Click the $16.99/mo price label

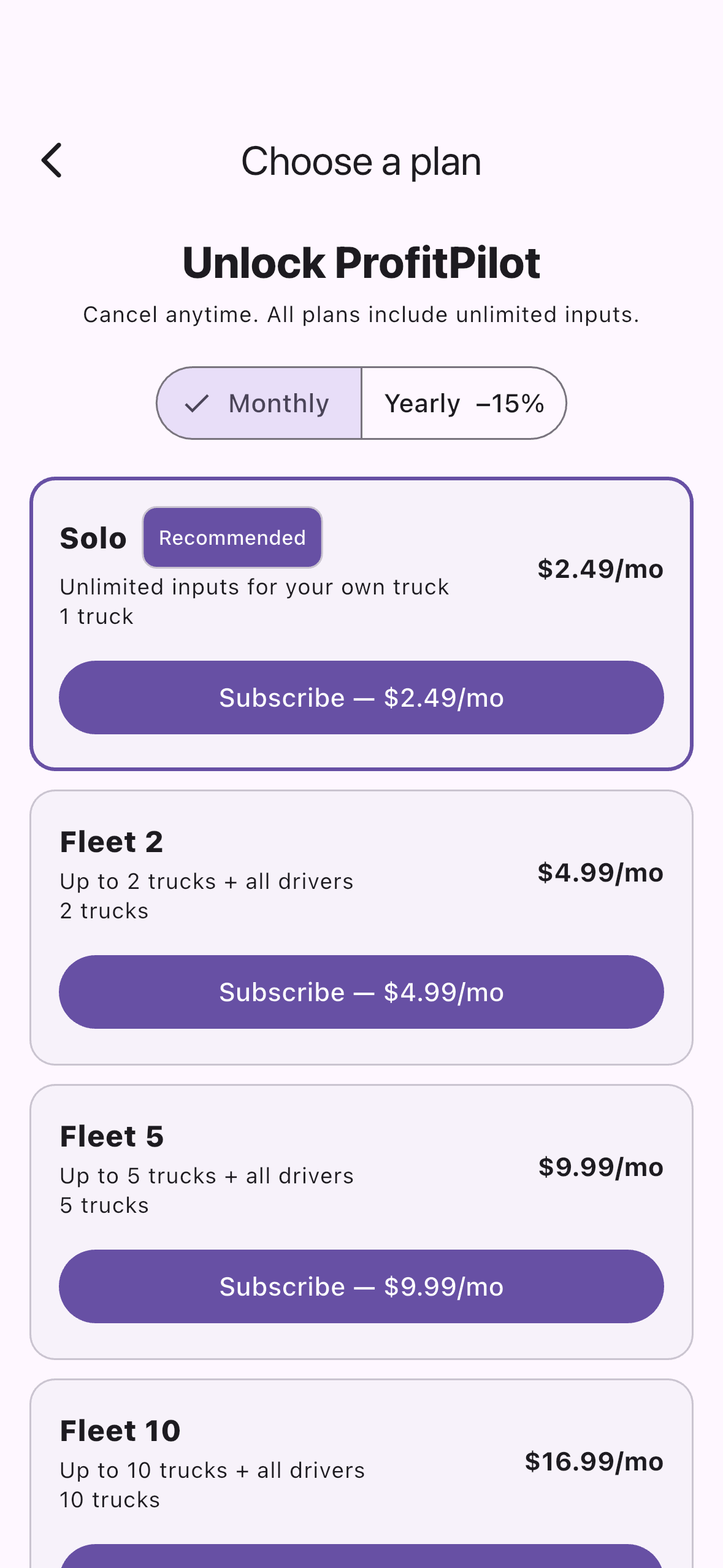coord(594,1461)
